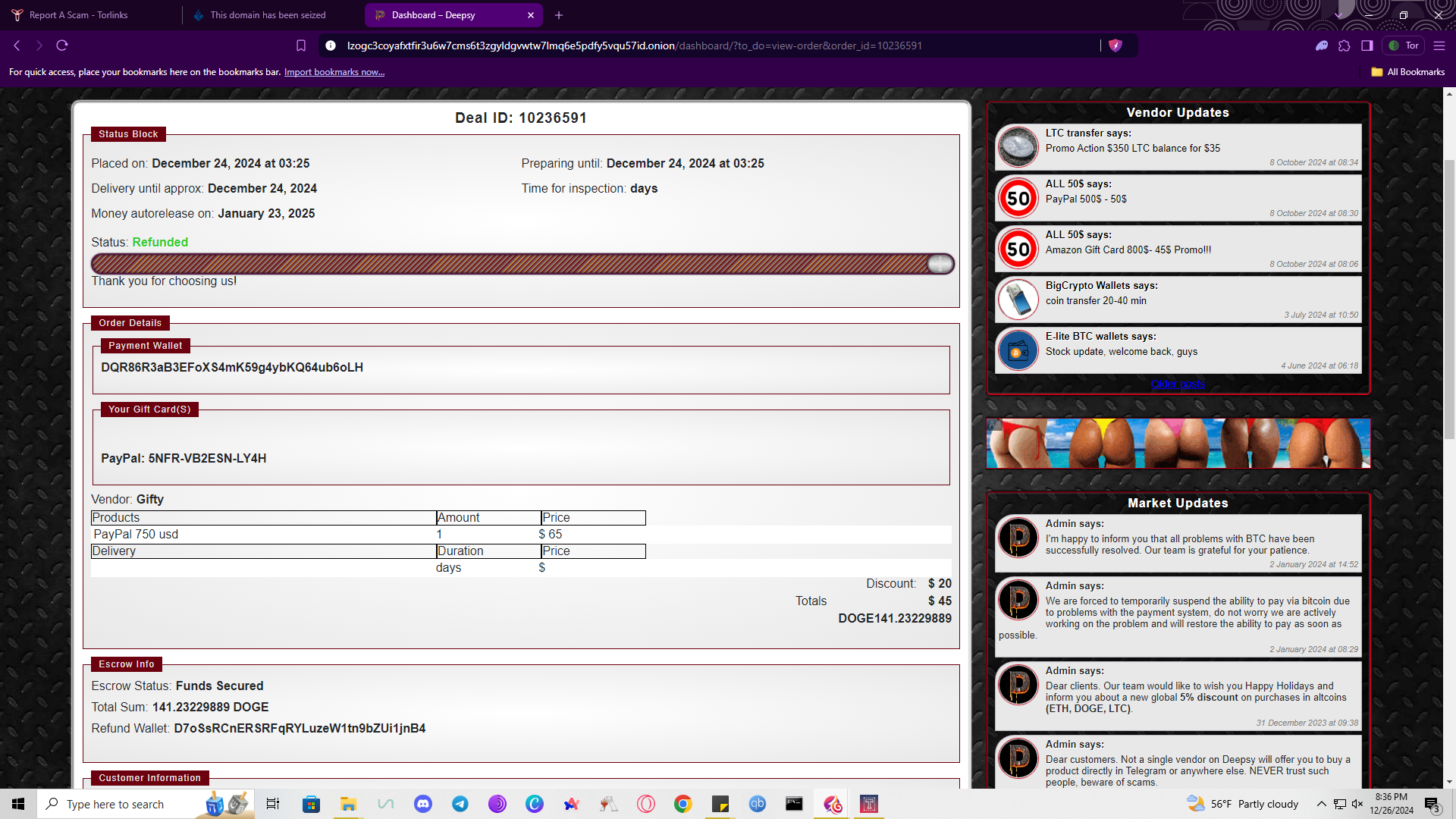1456x819 pixels.
Task: Click the refunded status progress bar
Action: 522,264
